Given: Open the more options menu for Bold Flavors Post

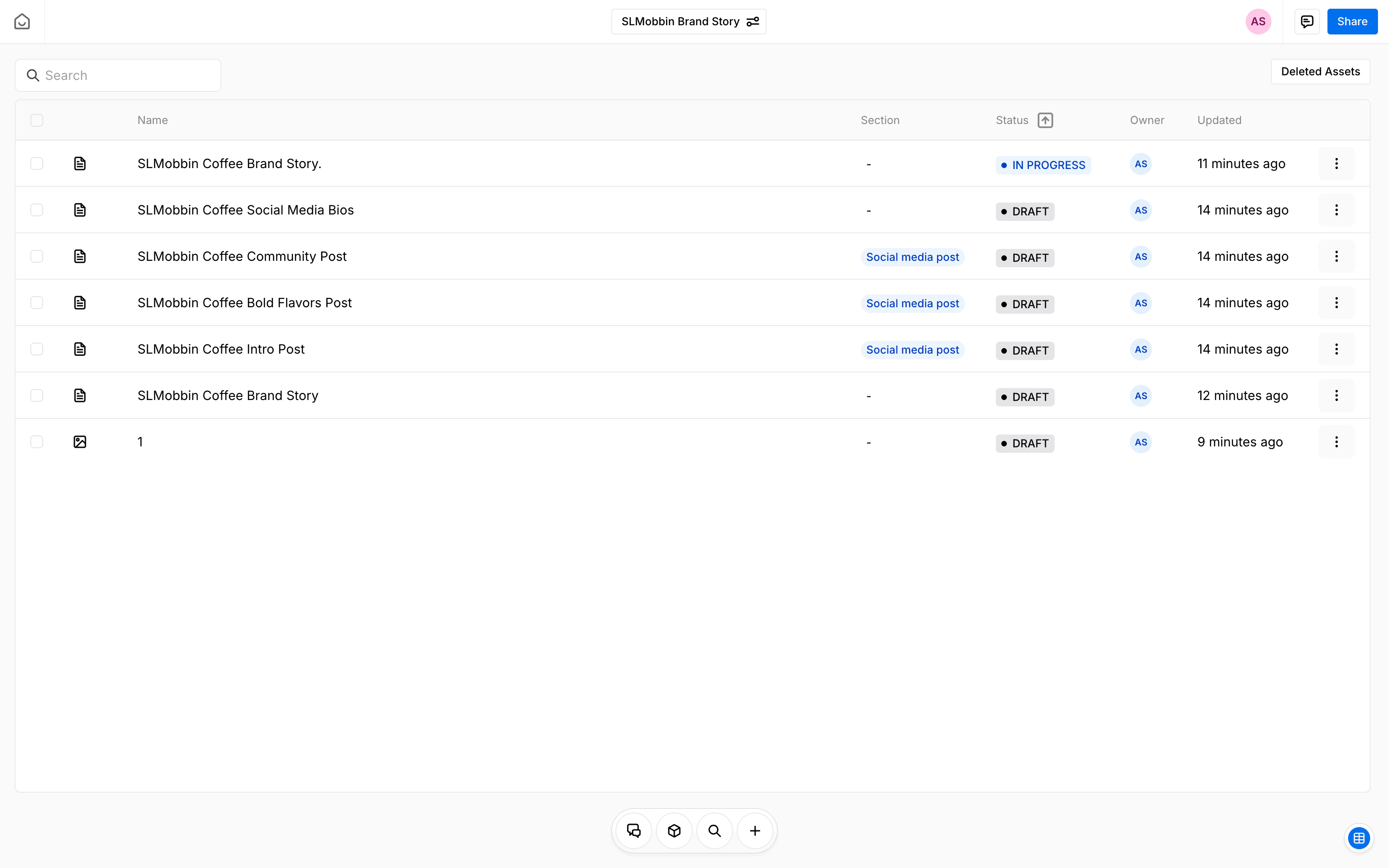Looking at the screenshot, I should [1336, 303].
